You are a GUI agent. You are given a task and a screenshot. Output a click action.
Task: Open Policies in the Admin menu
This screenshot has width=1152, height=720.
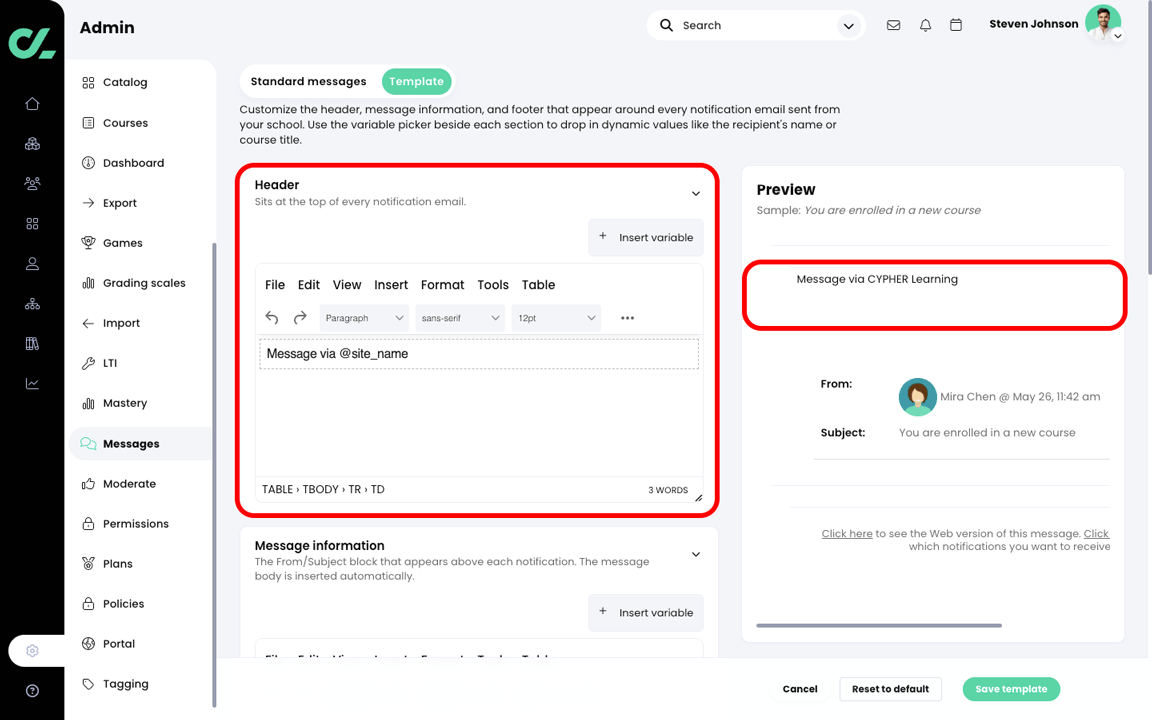coord(123,604)
